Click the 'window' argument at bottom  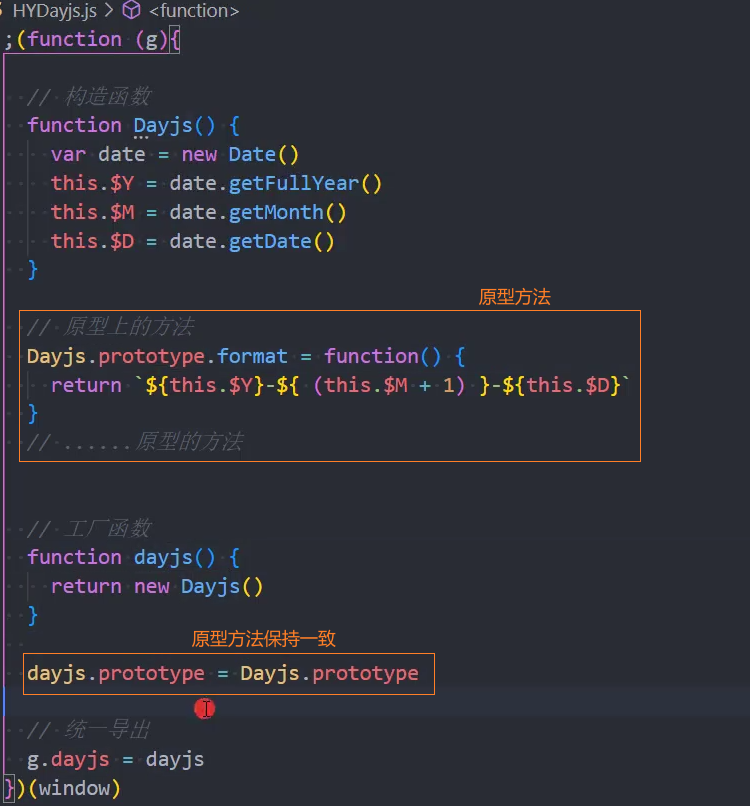[74, 788]
